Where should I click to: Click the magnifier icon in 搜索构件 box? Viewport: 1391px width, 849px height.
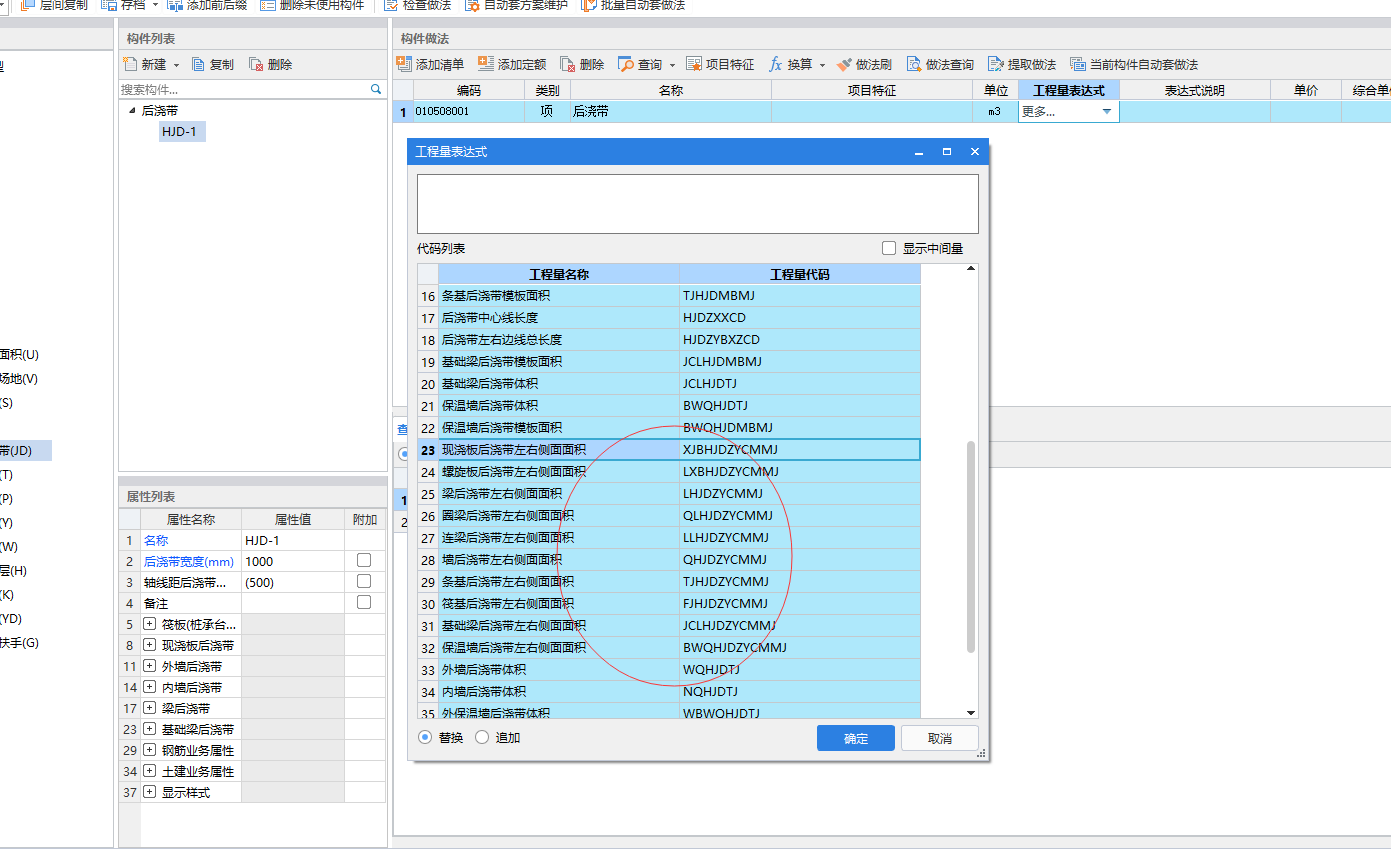(376, 89)
